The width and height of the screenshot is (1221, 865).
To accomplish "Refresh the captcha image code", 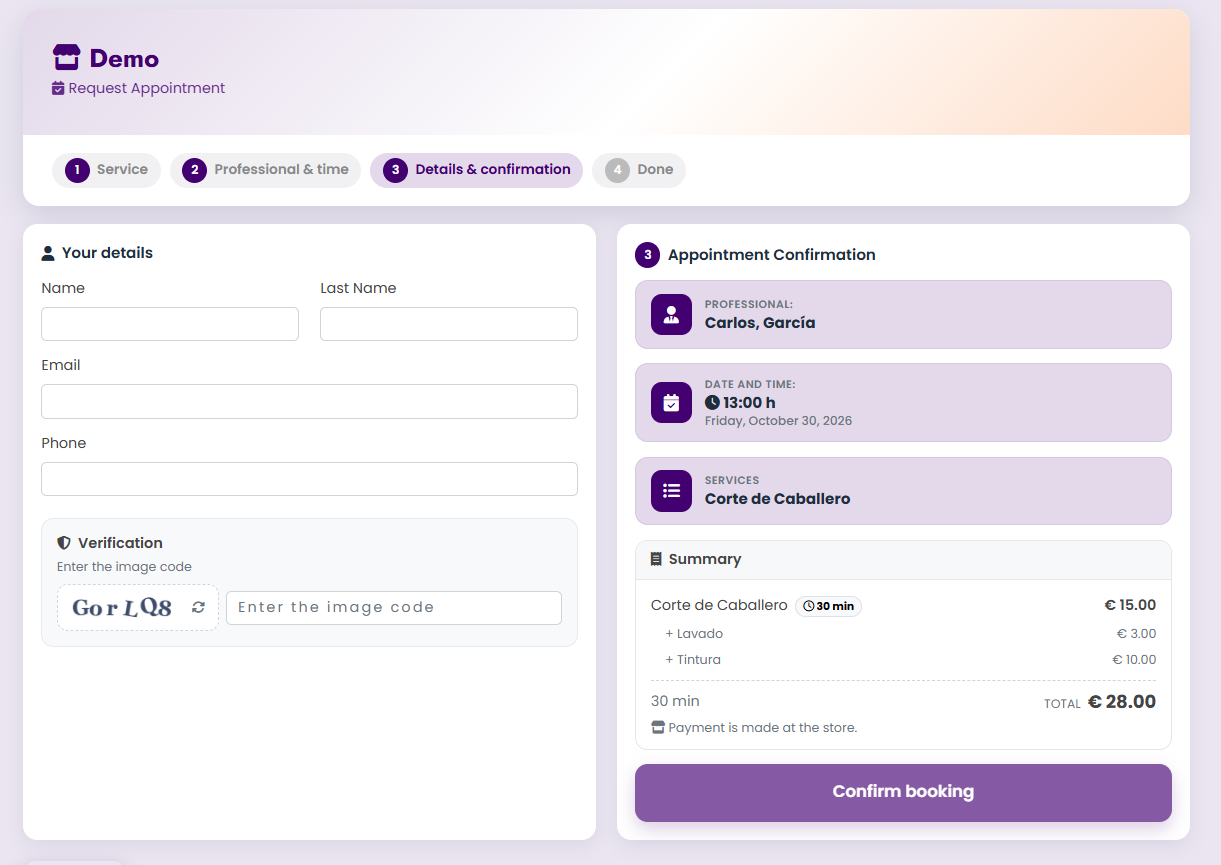I will tap(198, 607).
